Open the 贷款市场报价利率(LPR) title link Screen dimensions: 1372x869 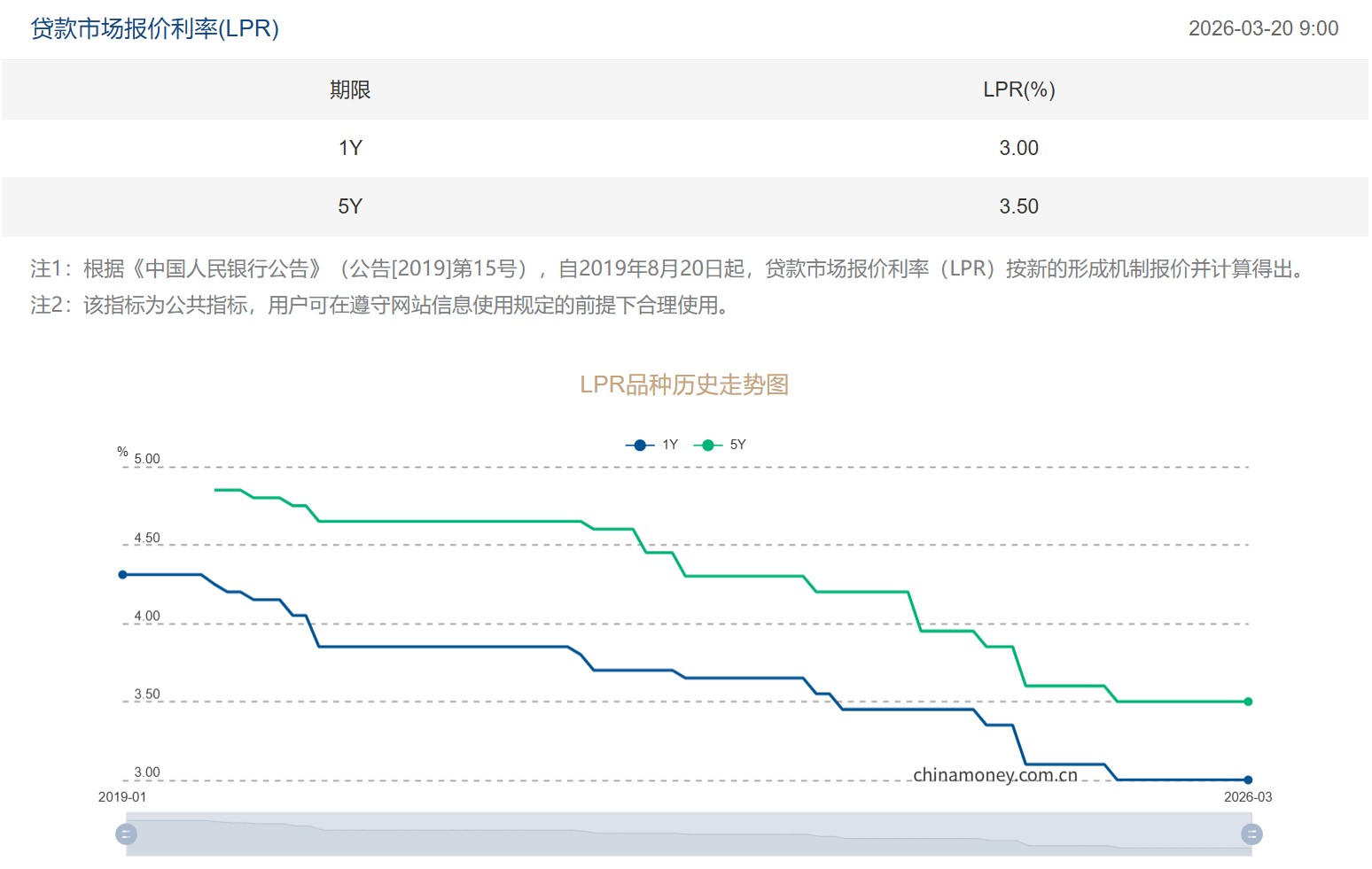[155, 28]
